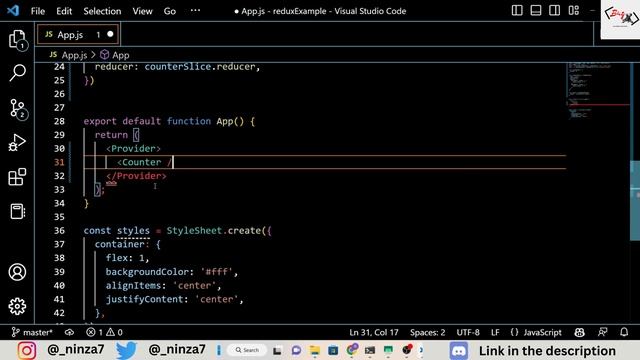
Task: Click the unsaved dot on App.js tab
Action: pyautogui.click(x=110, y=34)
